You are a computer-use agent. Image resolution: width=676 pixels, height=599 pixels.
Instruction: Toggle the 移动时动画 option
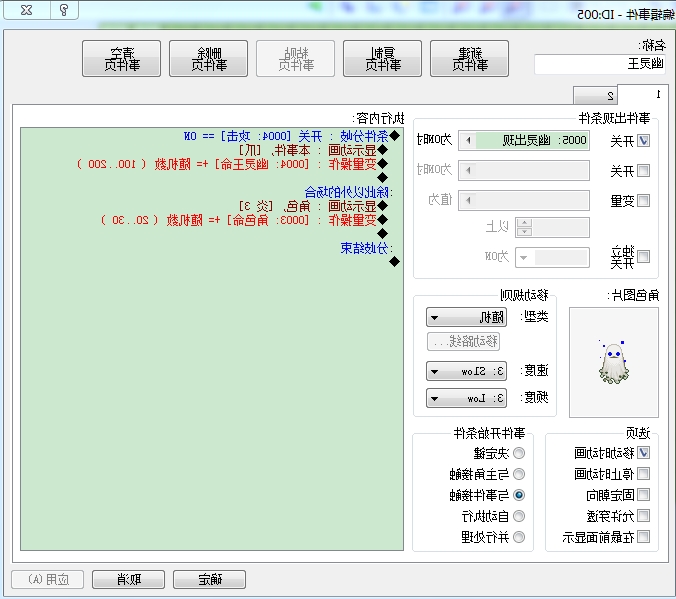tap(643, 452)
